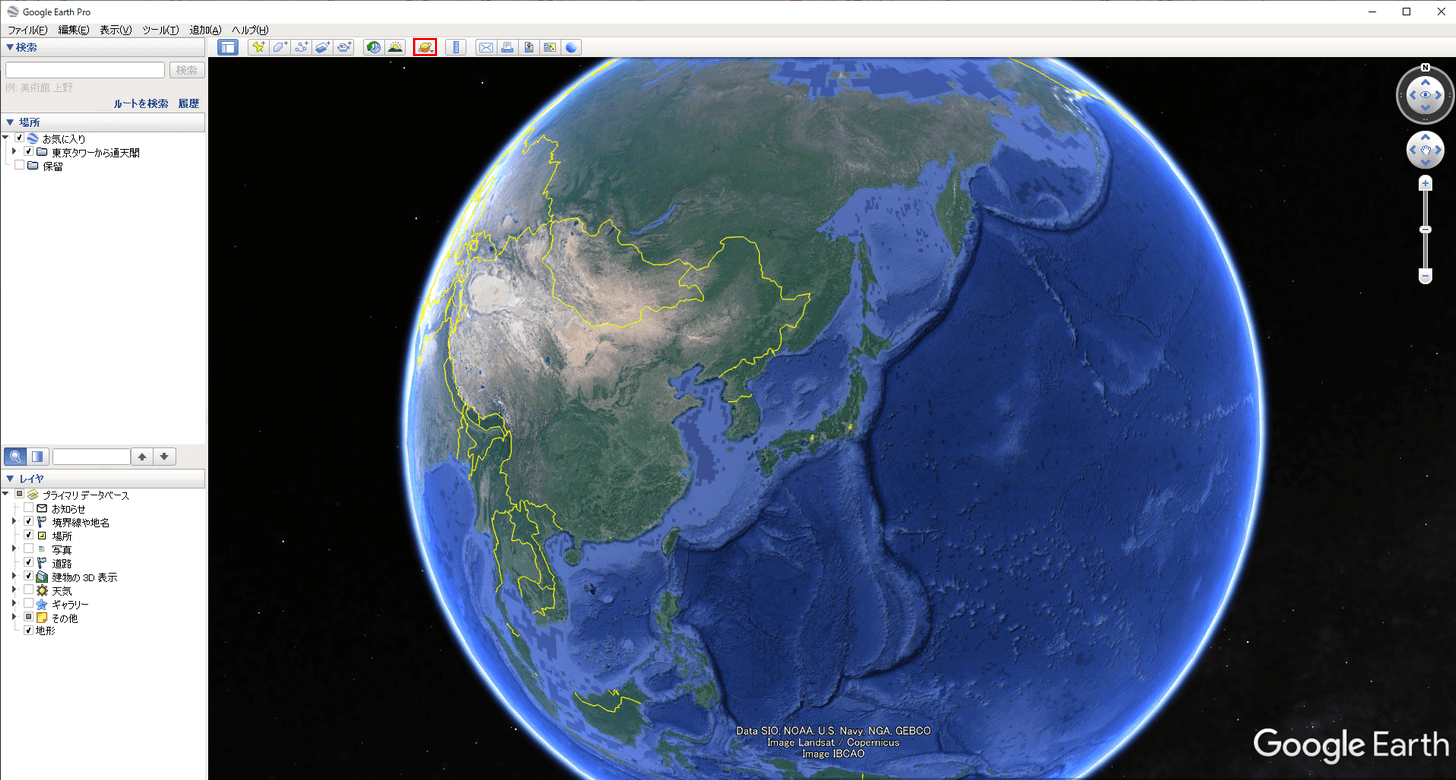Image resolution: width=1456 pixels, height=780 pixels.
Task: Check the 保留 checkbox
Action: coord(19,166)
